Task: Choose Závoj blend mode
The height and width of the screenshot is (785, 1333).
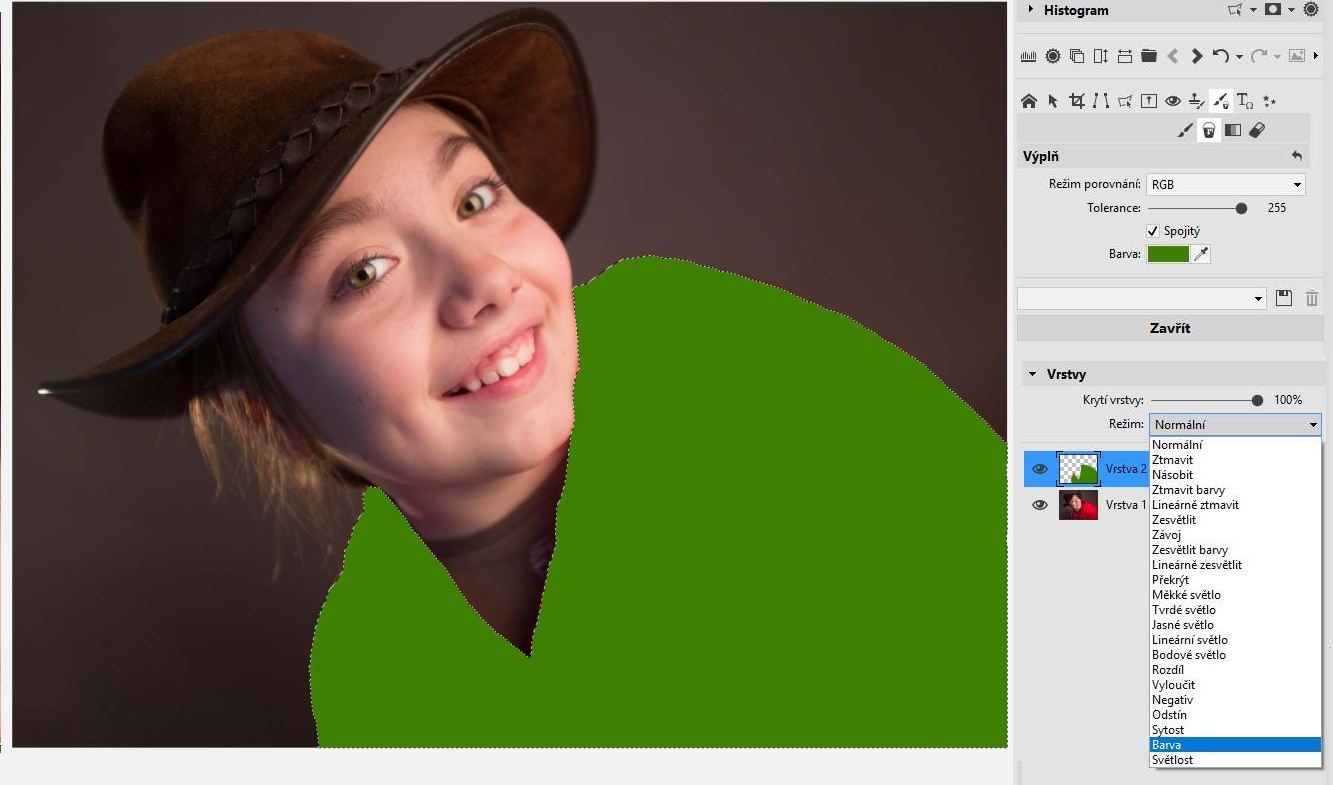Action: click(1235, 535)
